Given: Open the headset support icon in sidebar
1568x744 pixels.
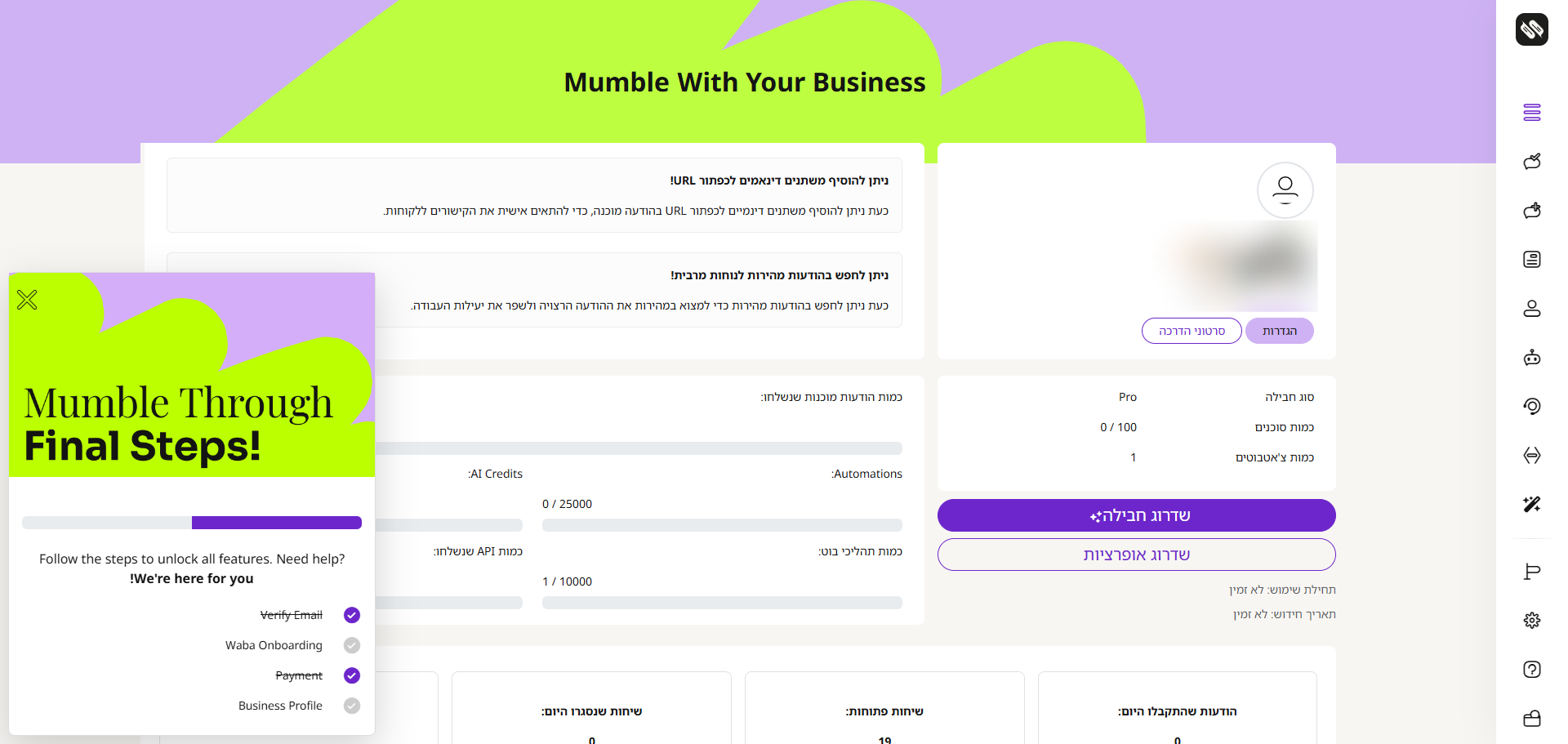Looking at the screenshot, I should [x=1531, y=407].
